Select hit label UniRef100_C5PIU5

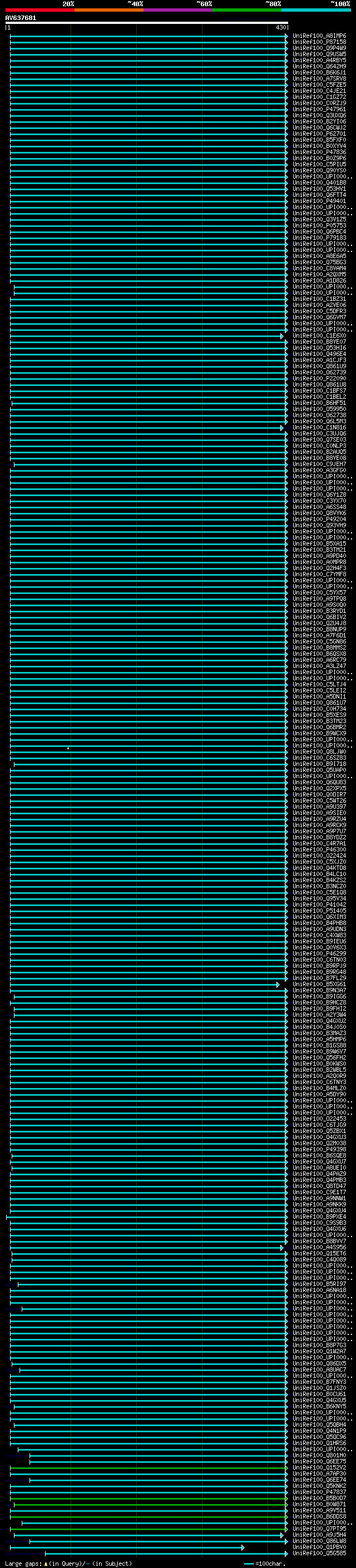click(319, 164)
